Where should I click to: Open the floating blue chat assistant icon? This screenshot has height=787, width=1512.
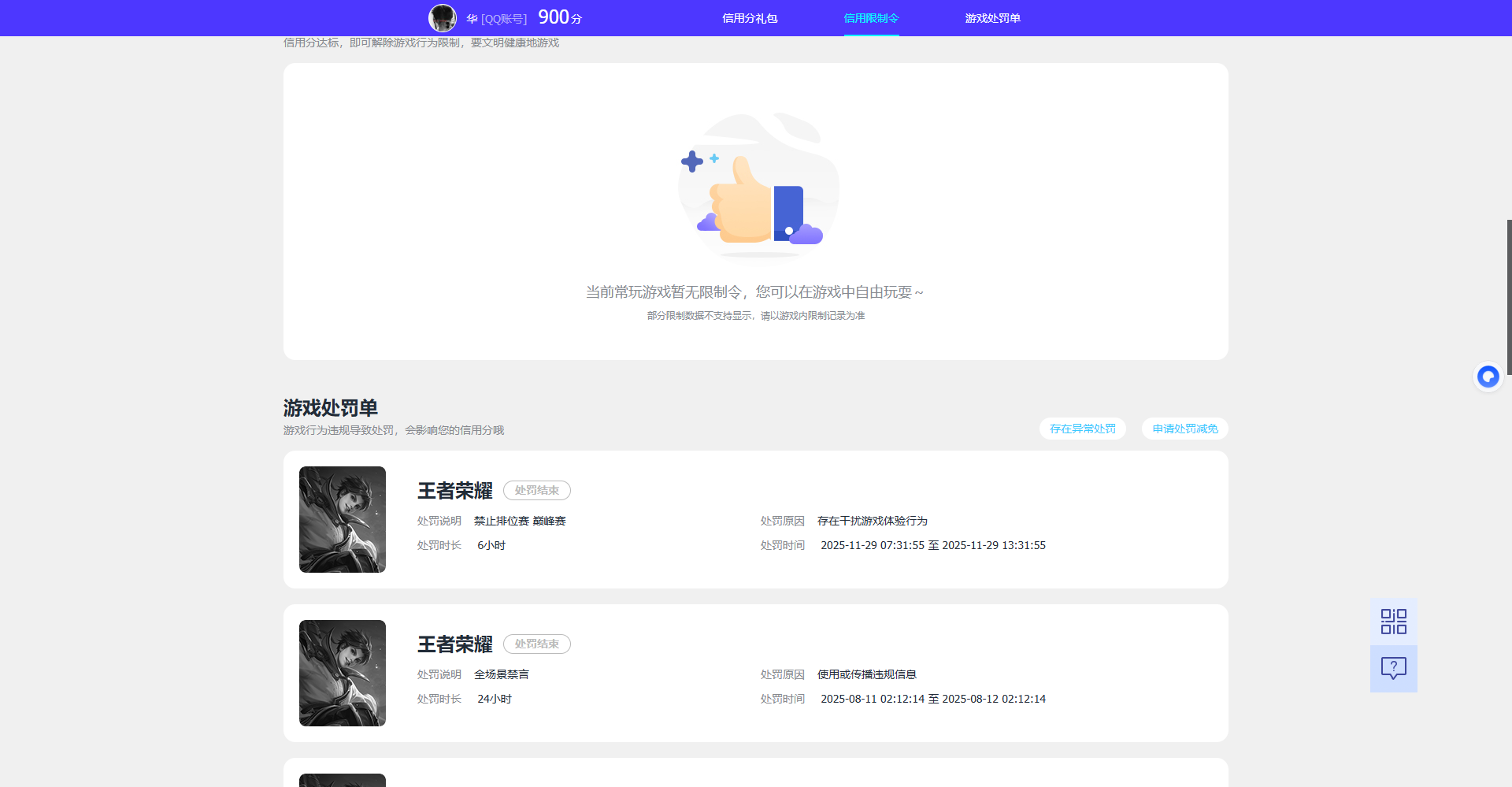tap(1488, 377)
